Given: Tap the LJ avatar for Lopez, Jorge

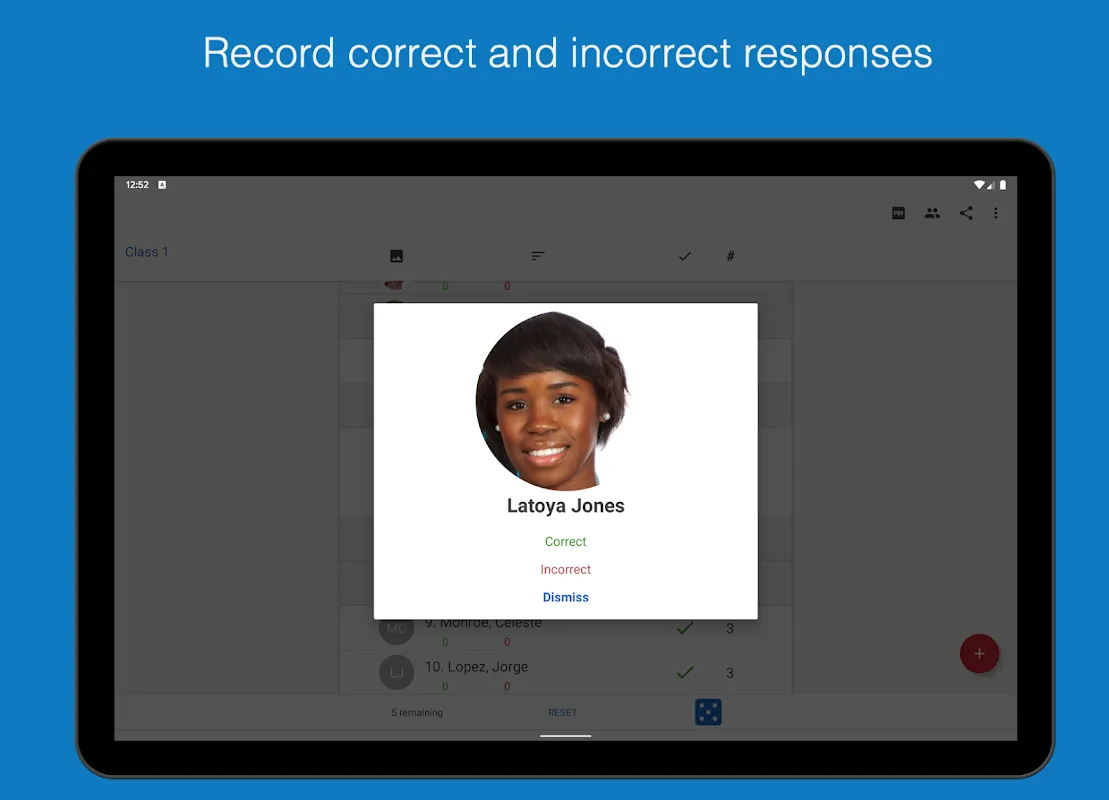Looking at the screenshot, I should tap(396, 673).
